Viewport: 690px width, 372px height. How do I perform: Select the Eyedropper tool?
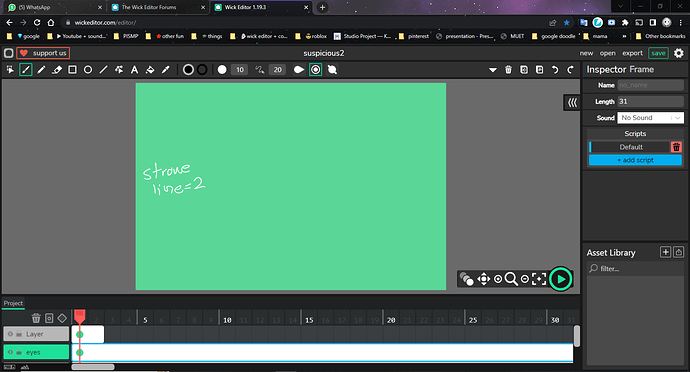(165, 70)
